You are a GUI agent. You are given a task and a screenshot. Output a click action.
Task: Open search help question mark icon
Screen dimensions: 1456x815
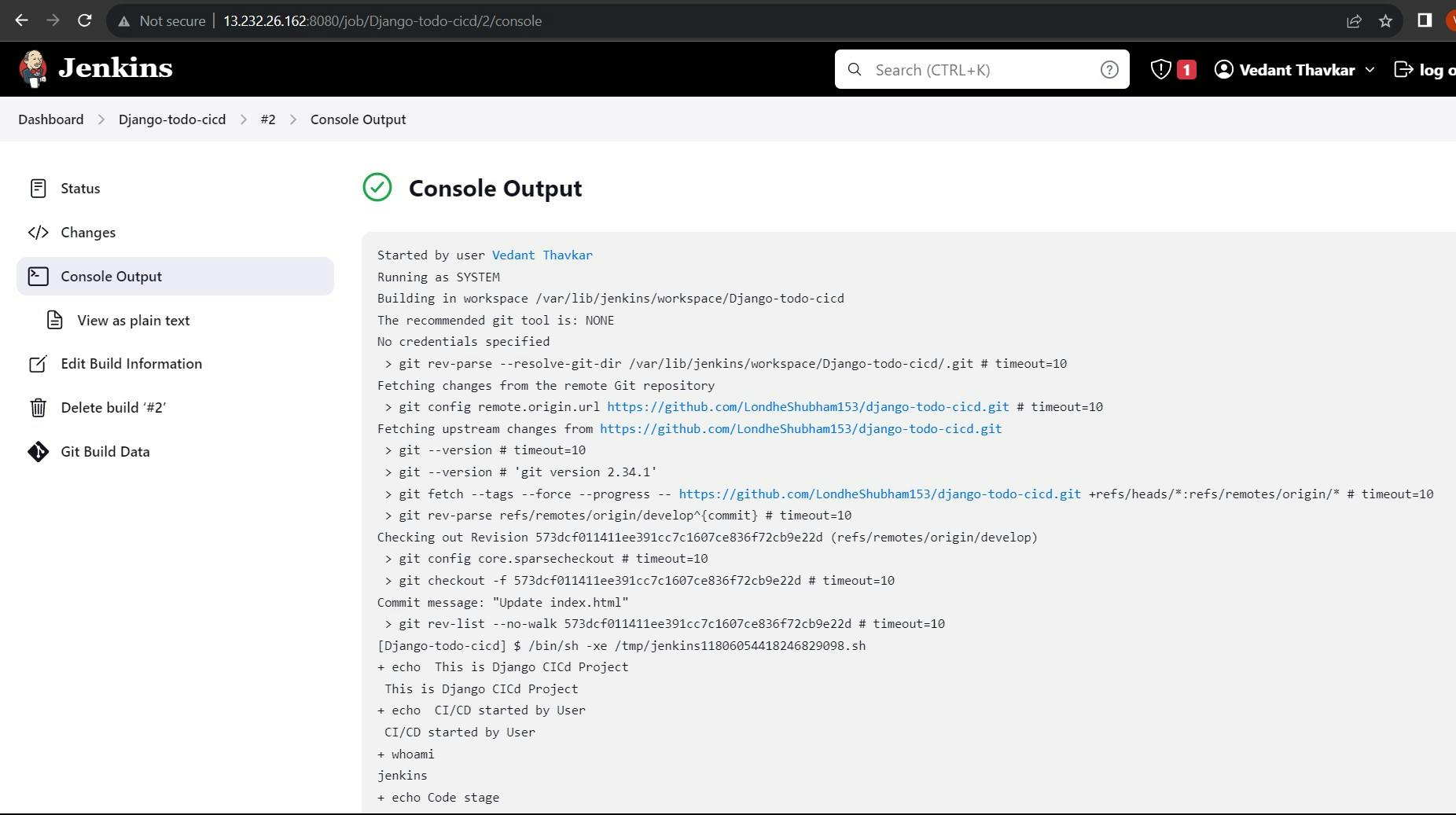pos(1109,69)
